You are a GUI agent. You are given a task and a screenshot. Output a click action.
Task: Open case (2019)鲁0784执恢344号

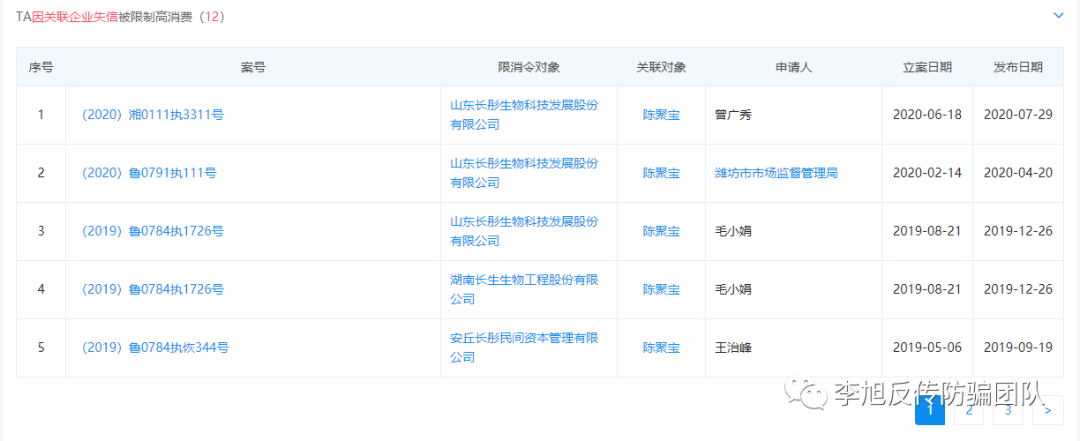(x=155, y=348)
